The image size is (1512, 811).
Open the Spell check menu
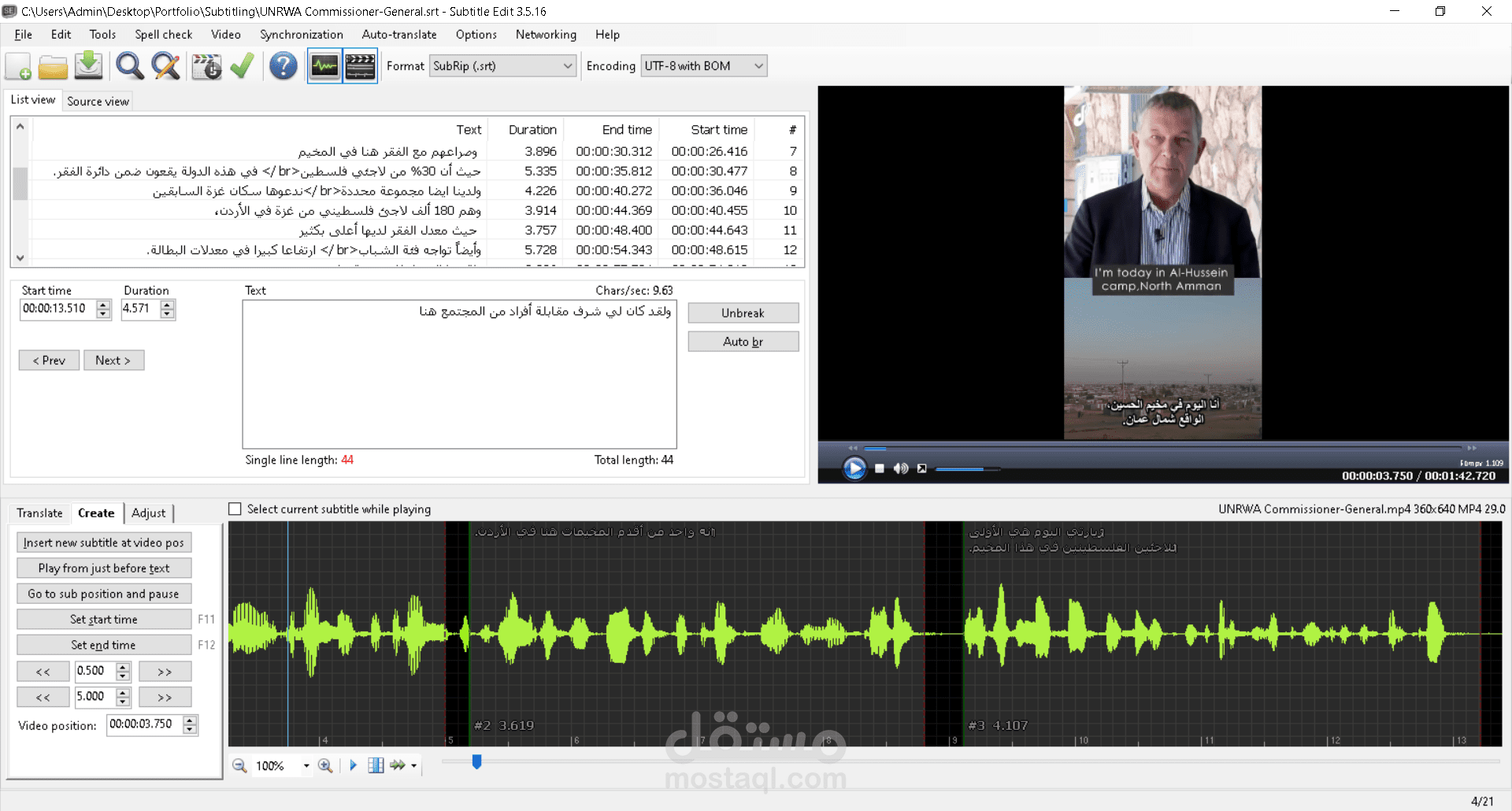click(x=164, y=35)
